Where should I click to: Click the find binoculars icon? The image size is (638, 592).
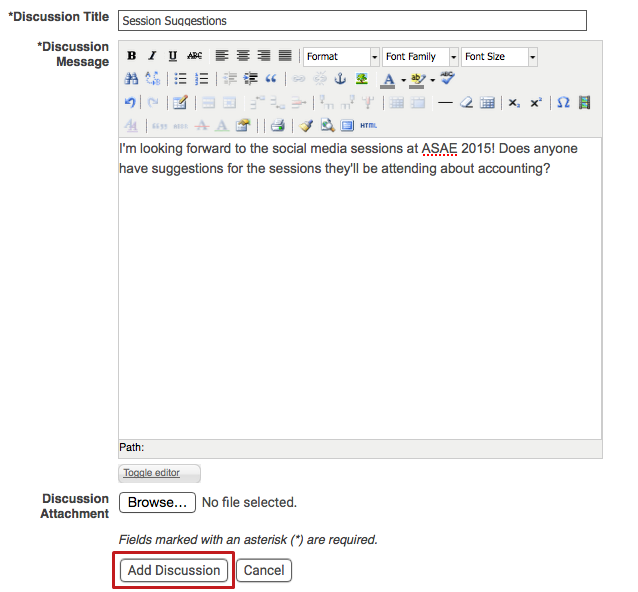pyautogui.click(x=130, y=79)
